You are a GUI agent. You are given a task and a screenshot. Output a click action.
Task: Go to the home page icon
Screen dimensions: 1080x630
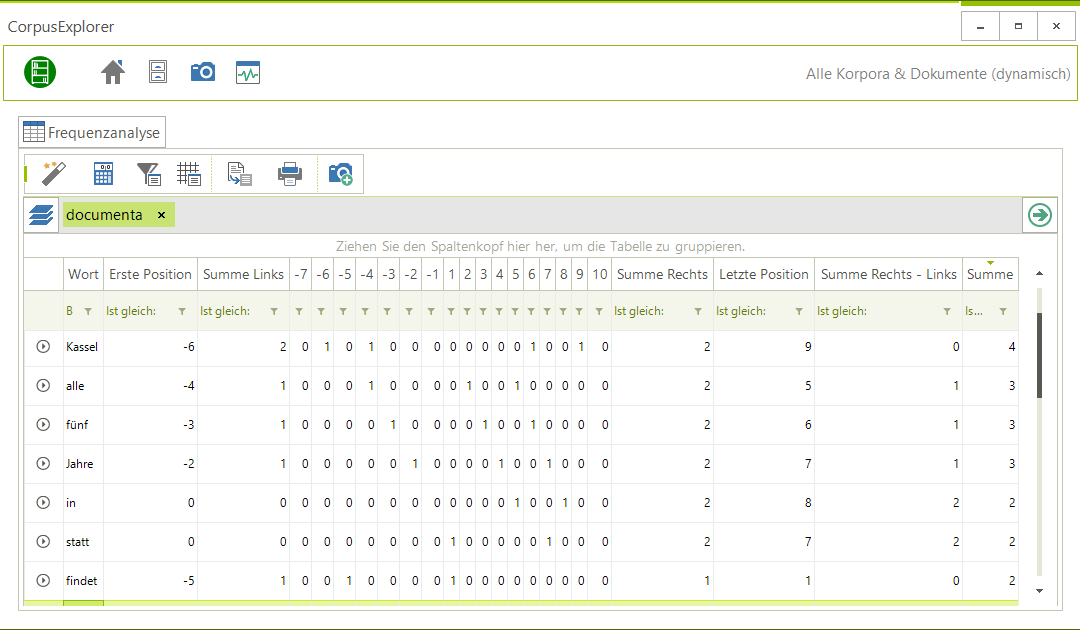click(113, 72)
